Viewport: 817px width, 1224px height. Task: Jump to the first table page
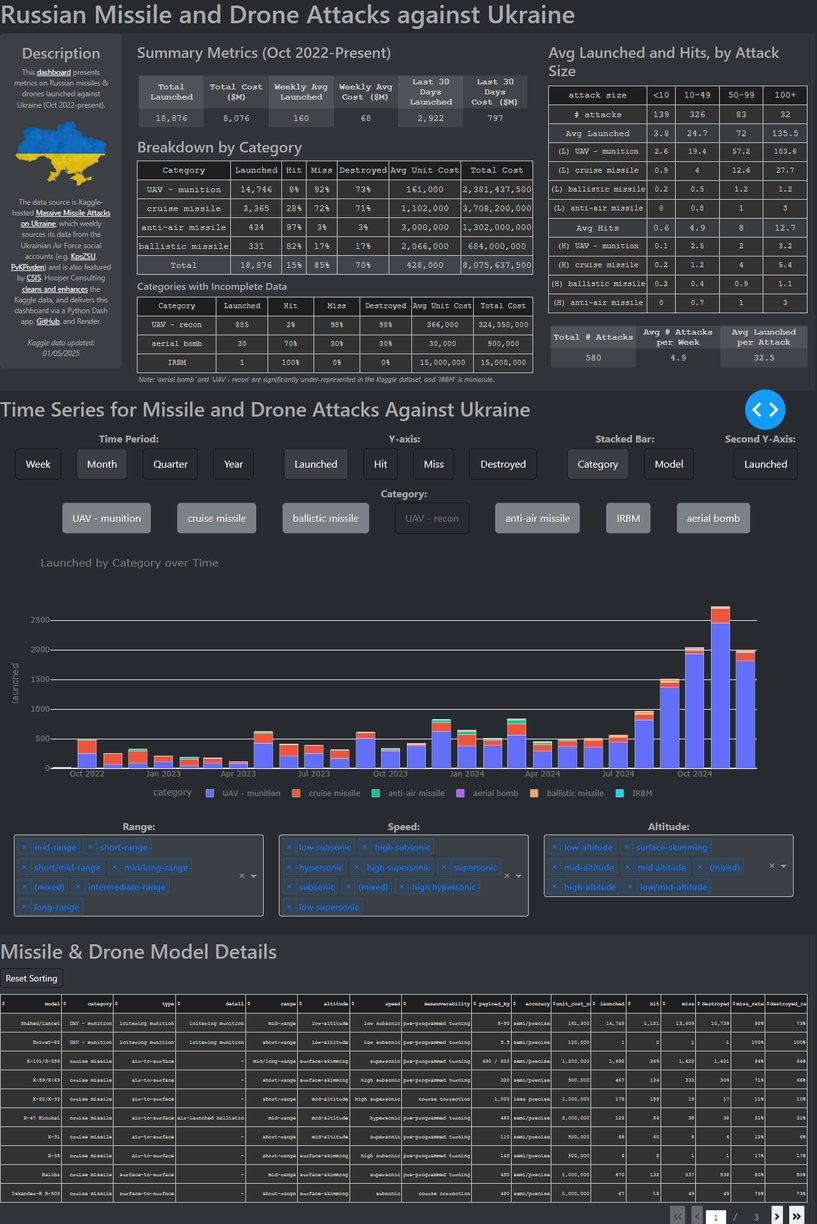click(677, 1215)
